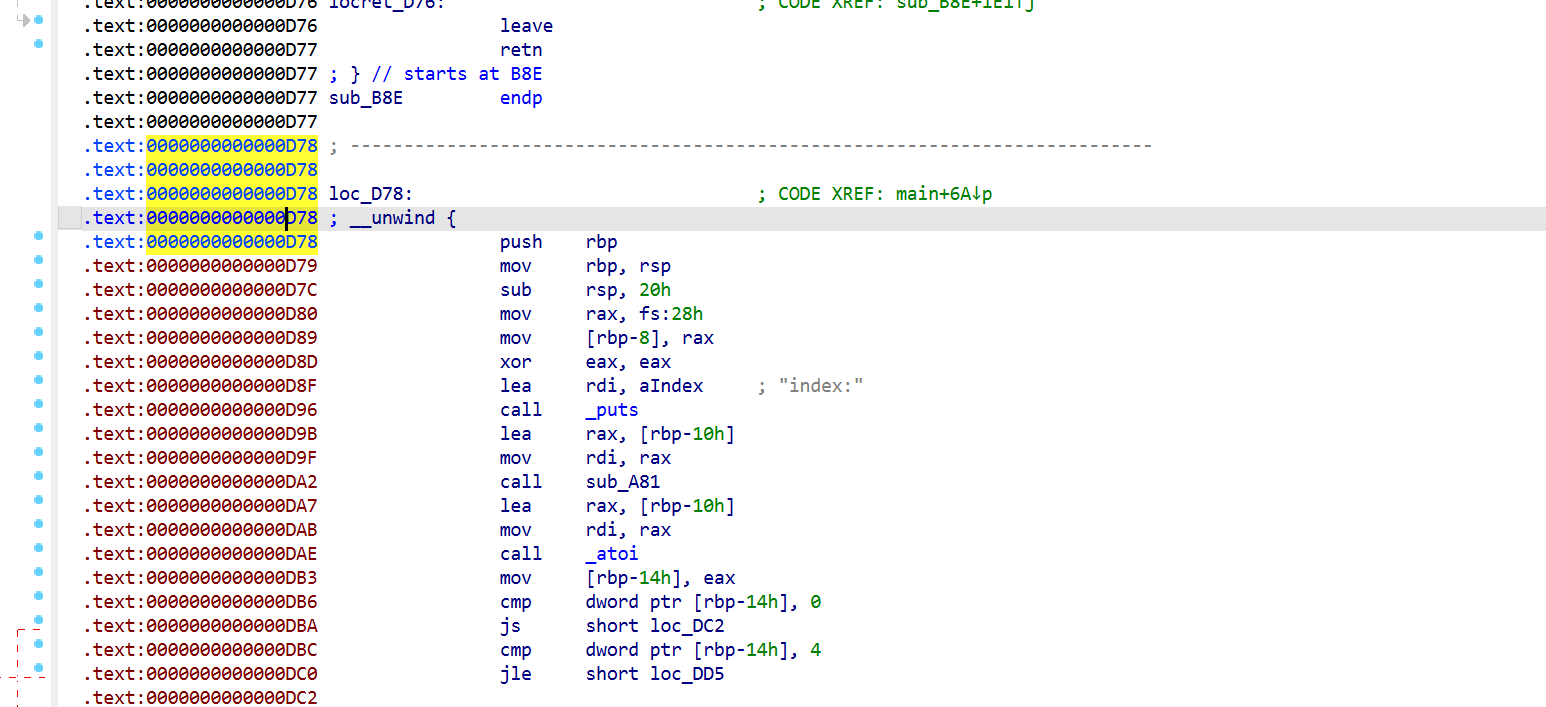1546x707 pixels.
Task: Select the push mnemonic
Action: (x=521, y=242)
